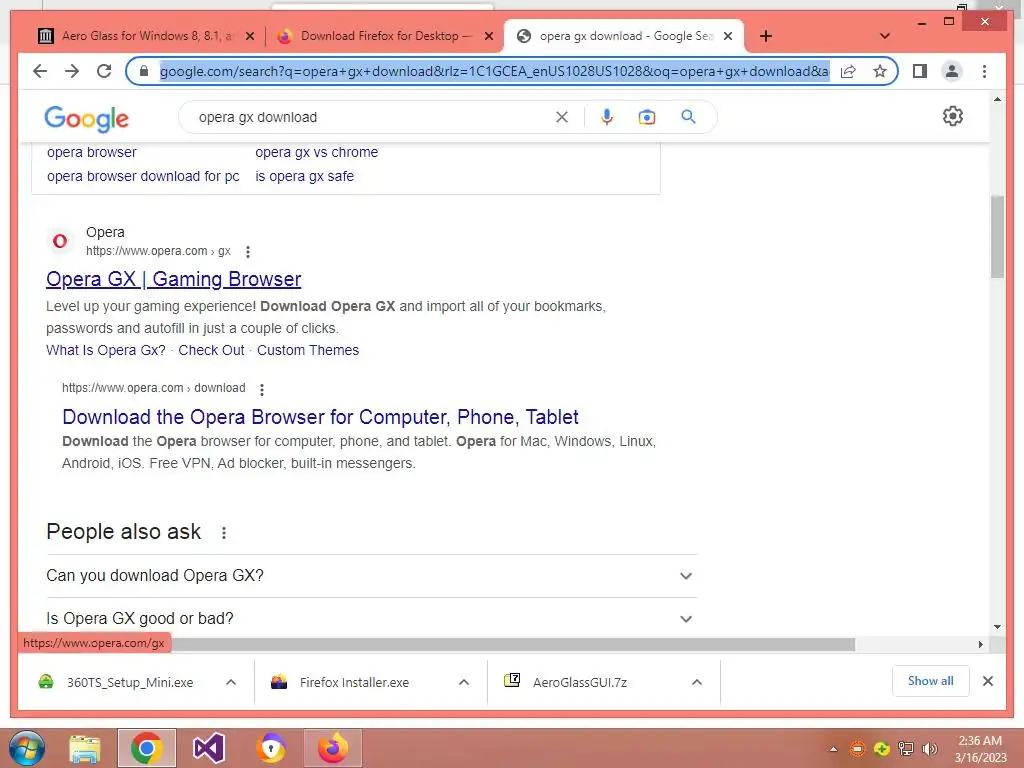Image resolution: width=1024 pixels, height=768 pixels.
Task: Click the scroll-down arrow on the page
Action: tap(997, 627)
